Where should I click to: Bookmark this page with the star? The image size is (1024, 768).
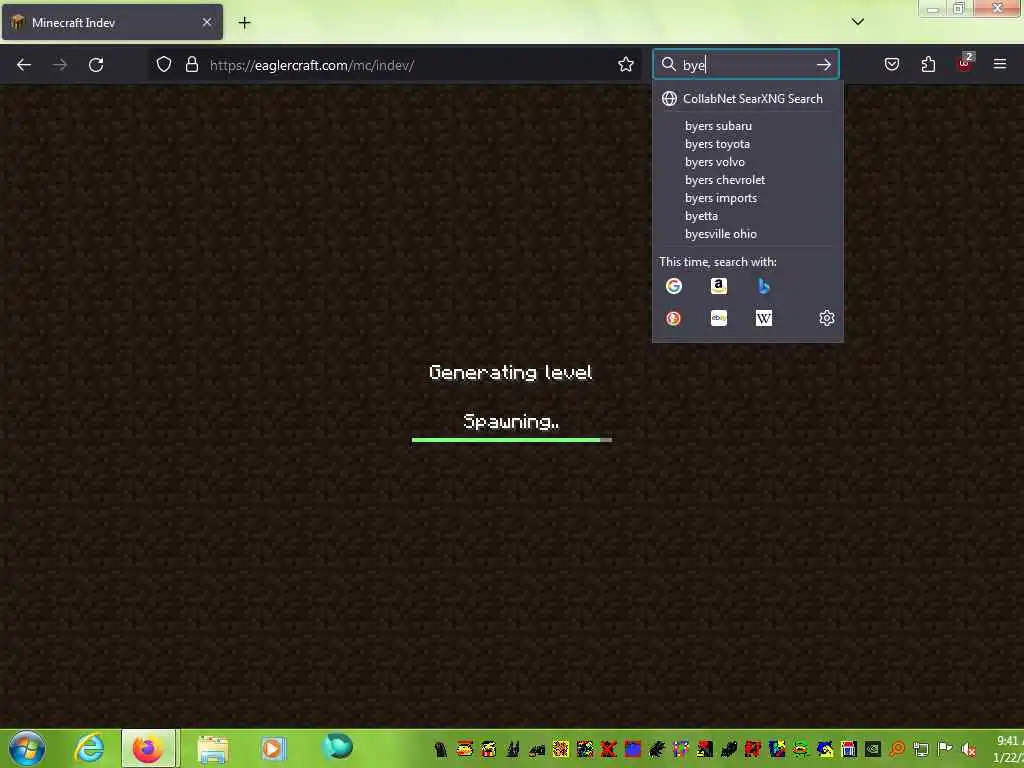pyautogui.click(x=626, y=65)
